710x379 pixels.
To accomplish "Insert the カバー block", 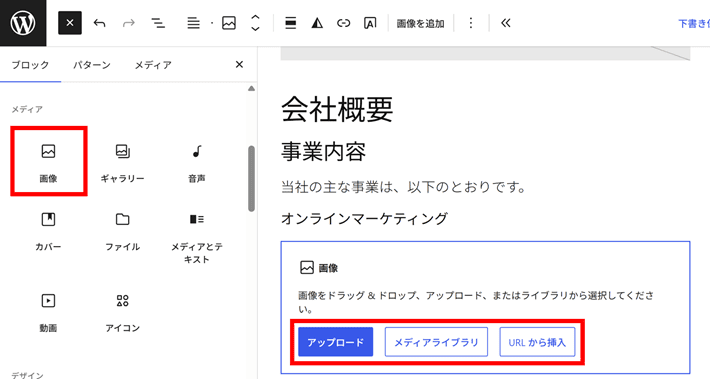I will [48, 231].
